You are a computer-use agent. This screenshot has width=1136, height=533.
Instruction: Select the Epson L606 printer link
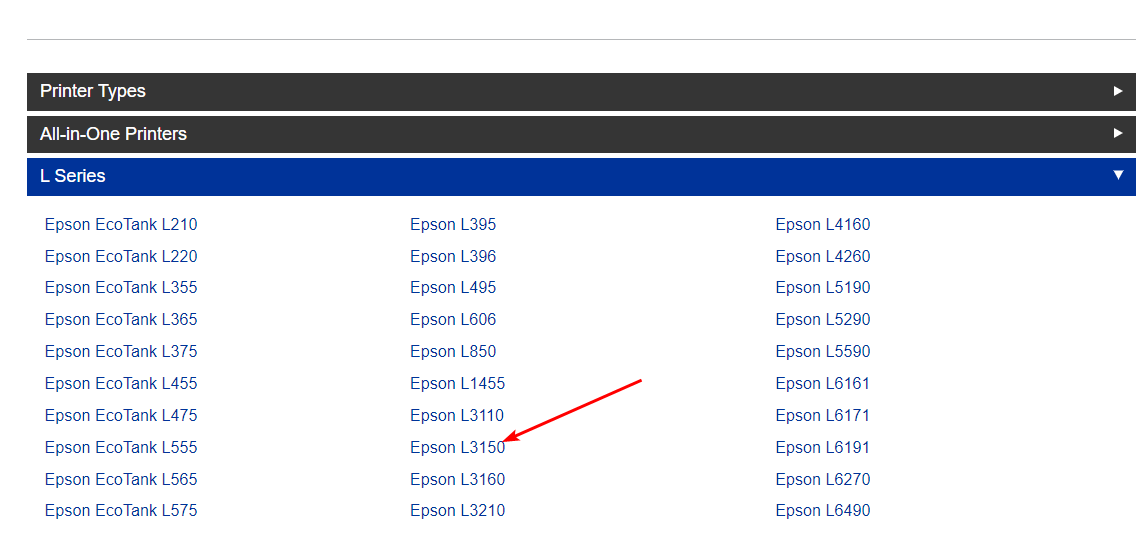pyautogui.click(x=453, y=319)
